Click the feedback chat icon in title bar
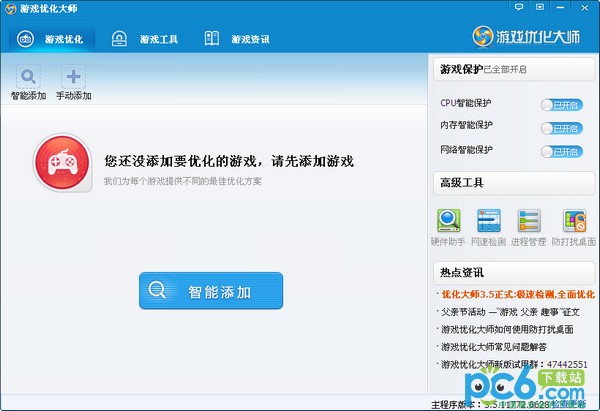Screen dimensions: 600x411 [519, 7]
